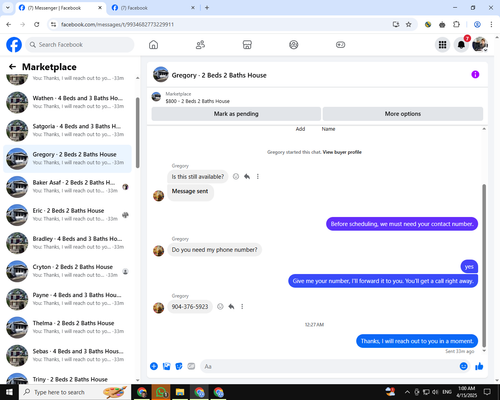Open Windows Start menu
Image resolution: width=500 pixels, height=400 pixels.
(9, 392)
